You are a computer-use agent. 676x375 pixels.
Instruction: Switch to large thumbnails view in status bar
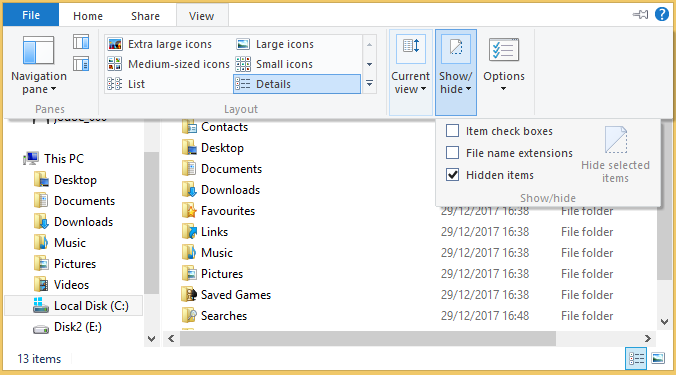coord(658,358)
